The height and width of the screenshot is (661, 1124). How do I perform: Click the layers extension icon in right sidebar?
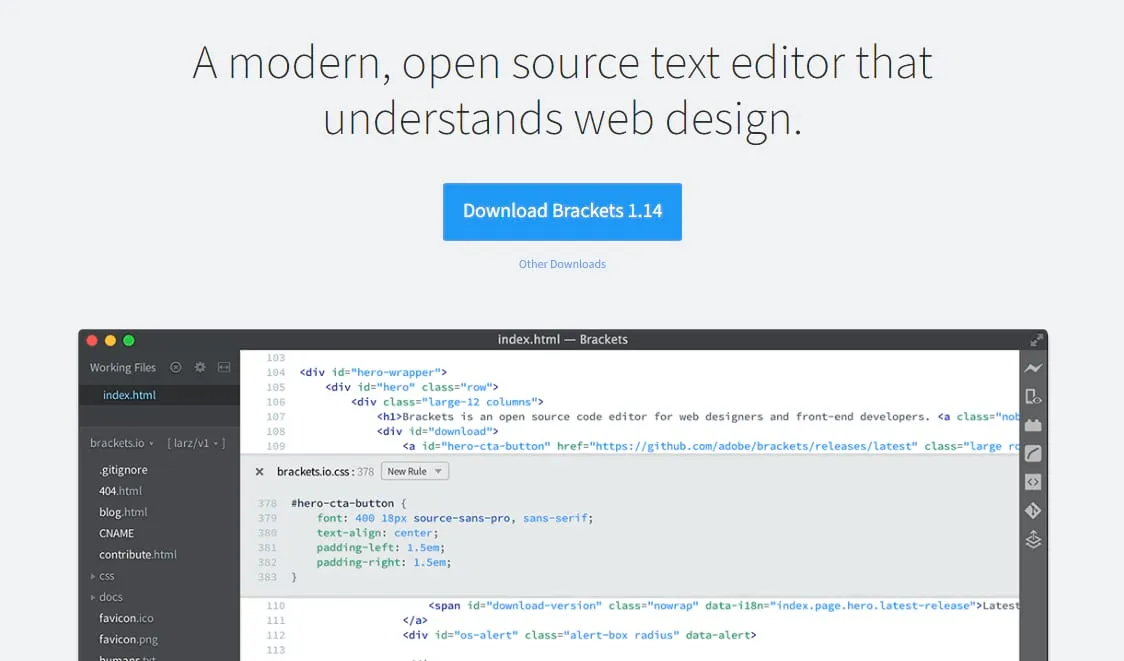(x=1032, y=539)
